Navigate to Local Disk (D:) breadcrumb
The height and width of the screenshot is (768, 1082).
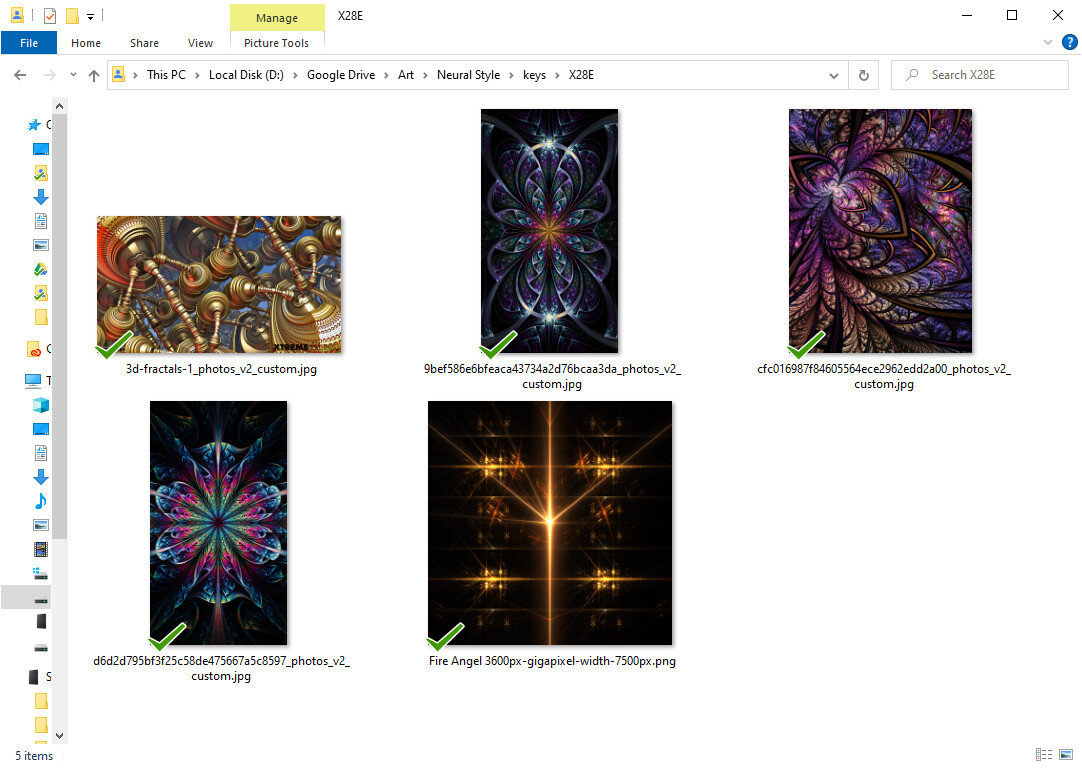point(246,75)
